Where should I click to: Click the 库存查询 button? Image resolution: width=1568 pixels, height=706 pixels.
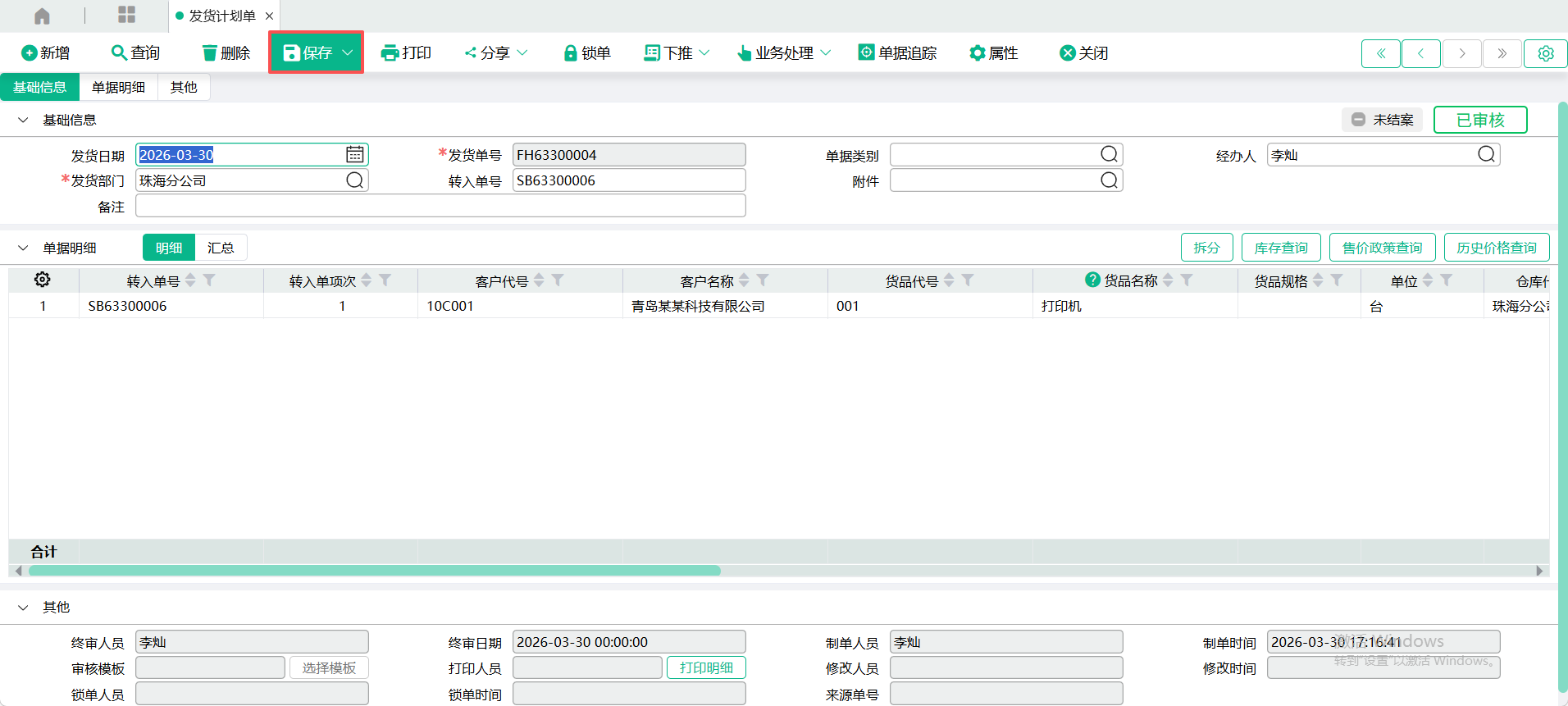click(1280, 248)
